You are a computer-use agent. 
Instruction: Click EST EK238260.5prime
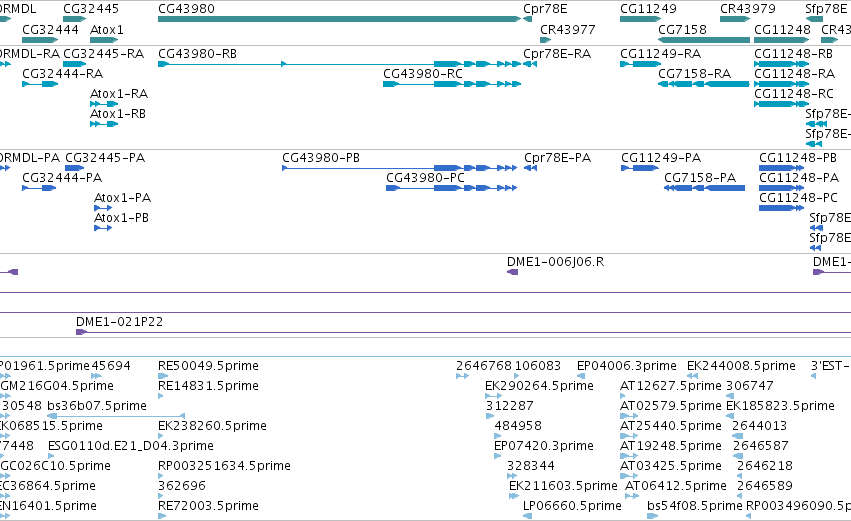[212, 425]
